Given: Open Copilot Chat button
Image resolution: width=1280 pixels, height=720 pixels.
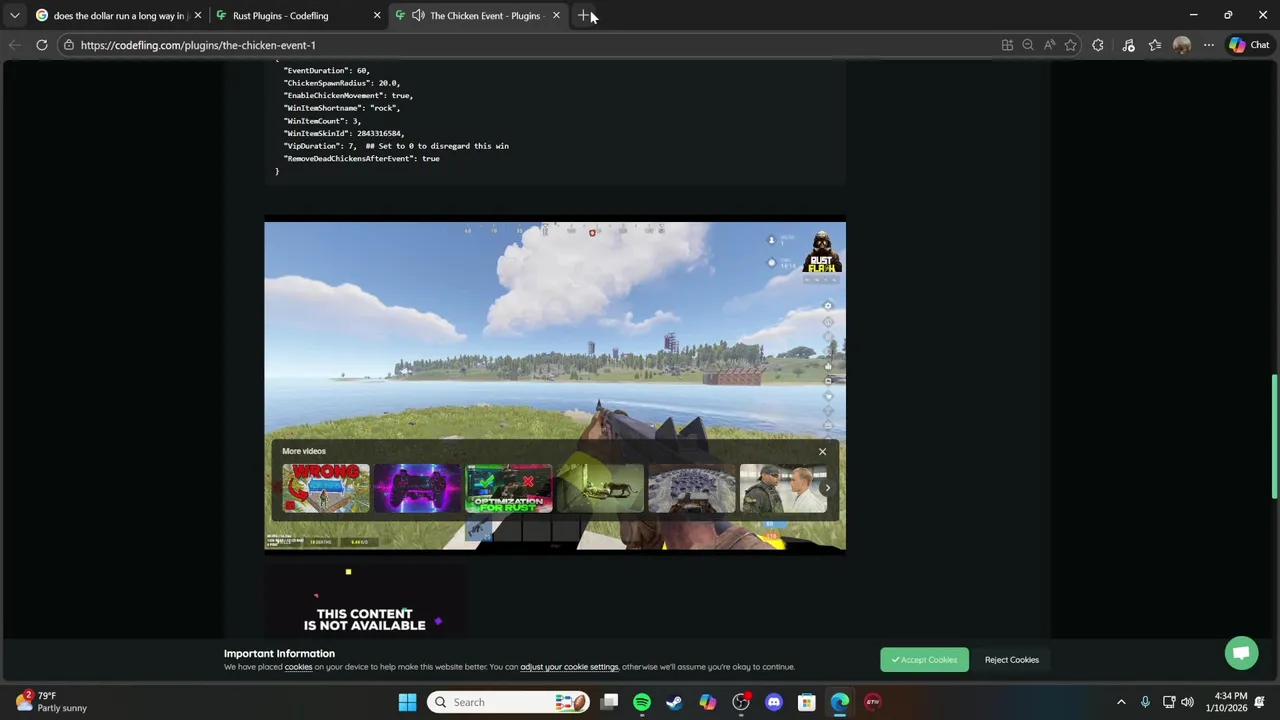Looking at the screenshot, I should click(1249, 45).
